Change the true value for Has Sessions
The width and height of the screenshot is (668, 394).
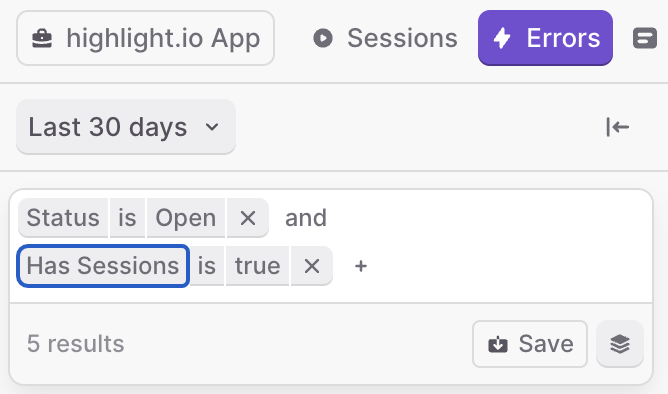pos(257,266)
